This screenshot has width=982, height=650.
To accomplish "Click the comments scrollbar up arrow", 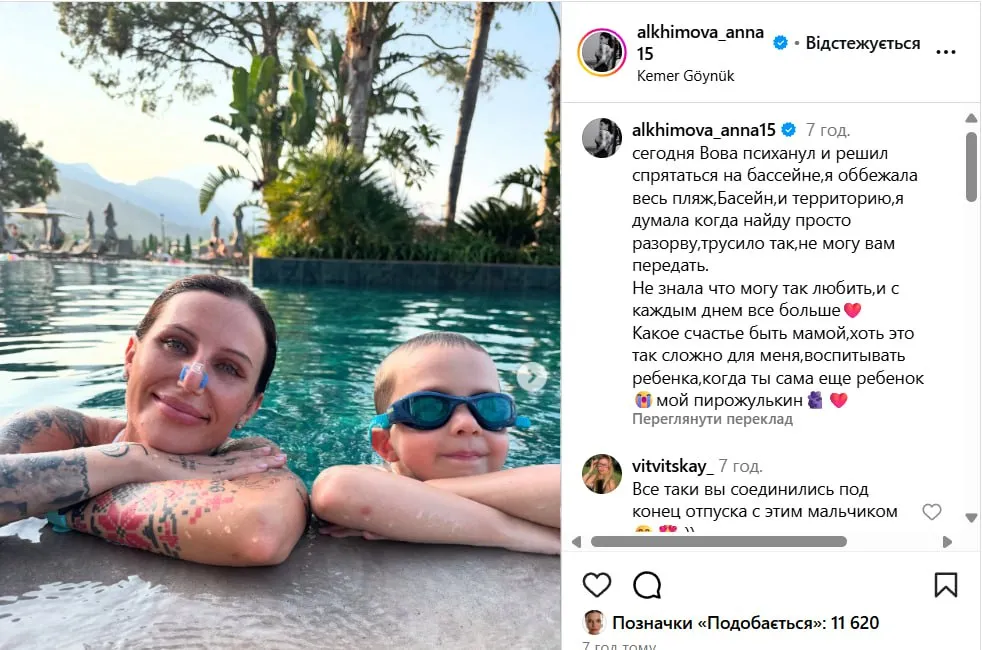I will pyautogui.click(x=971, y=118).
